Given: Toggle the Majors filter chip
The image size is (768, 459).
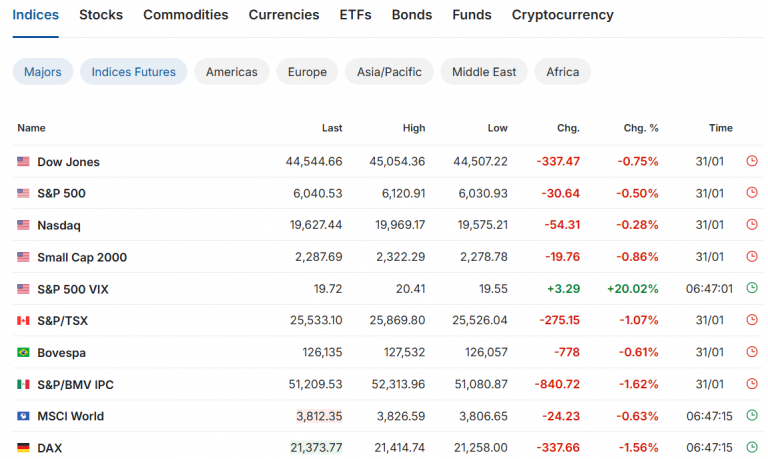Looking at the screenshot, I should click(x=43, y=72).
